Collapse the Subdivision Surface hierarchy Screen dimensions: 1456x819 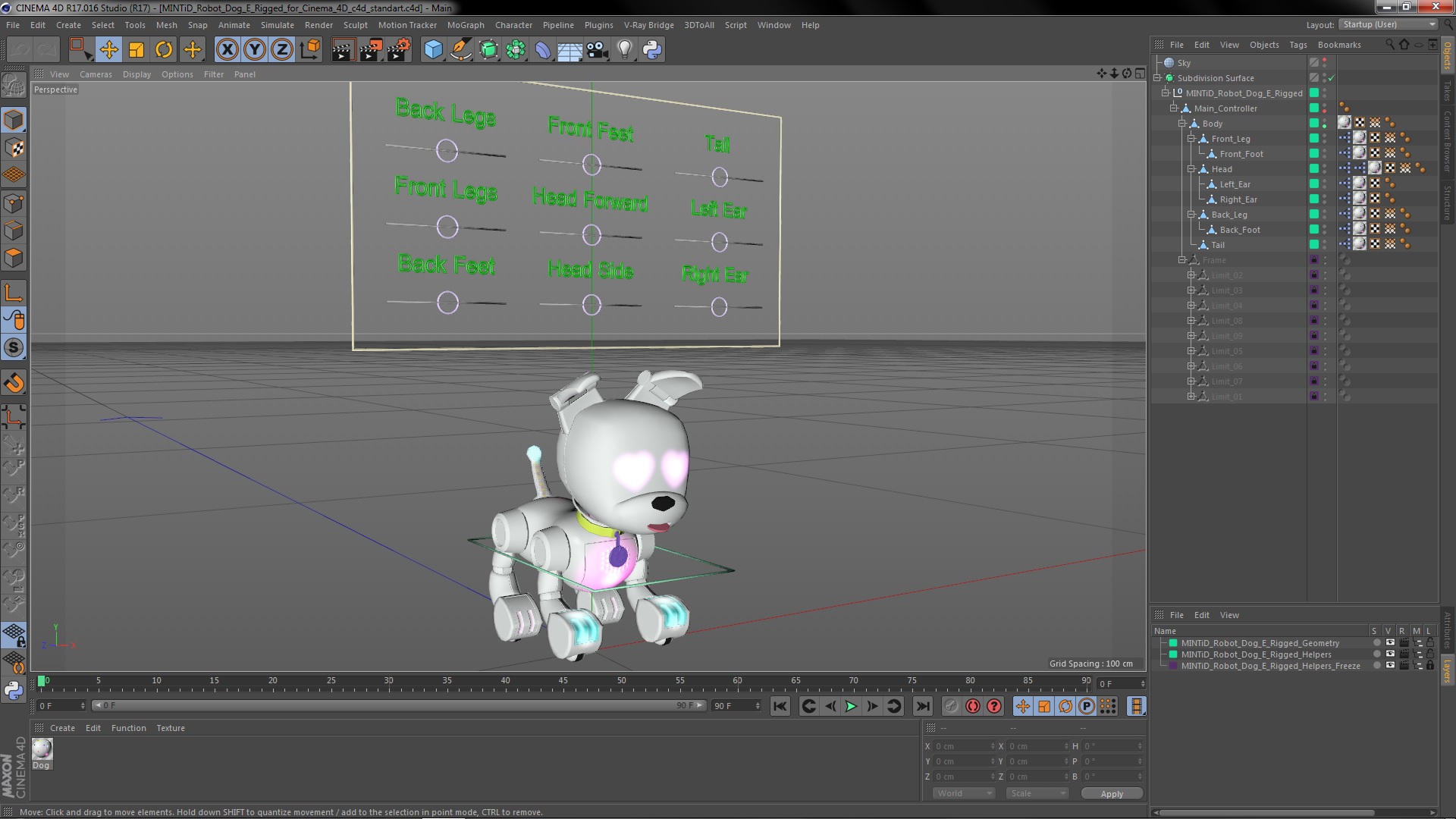pyautogui.click(x=1158, y=78)
